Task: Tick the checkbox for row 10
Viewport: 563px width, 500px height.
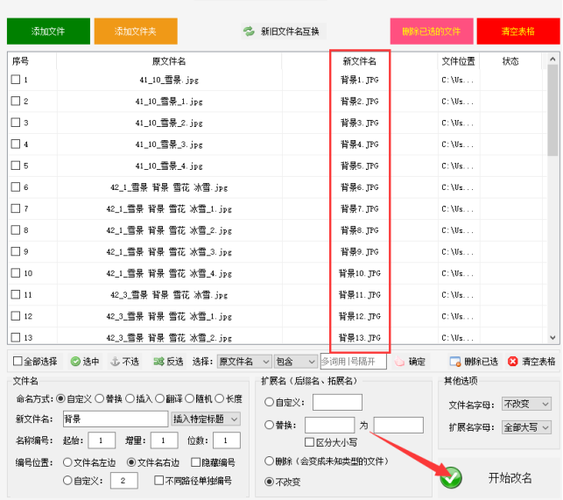Action: pyautogui.click(x=15, y=273)
